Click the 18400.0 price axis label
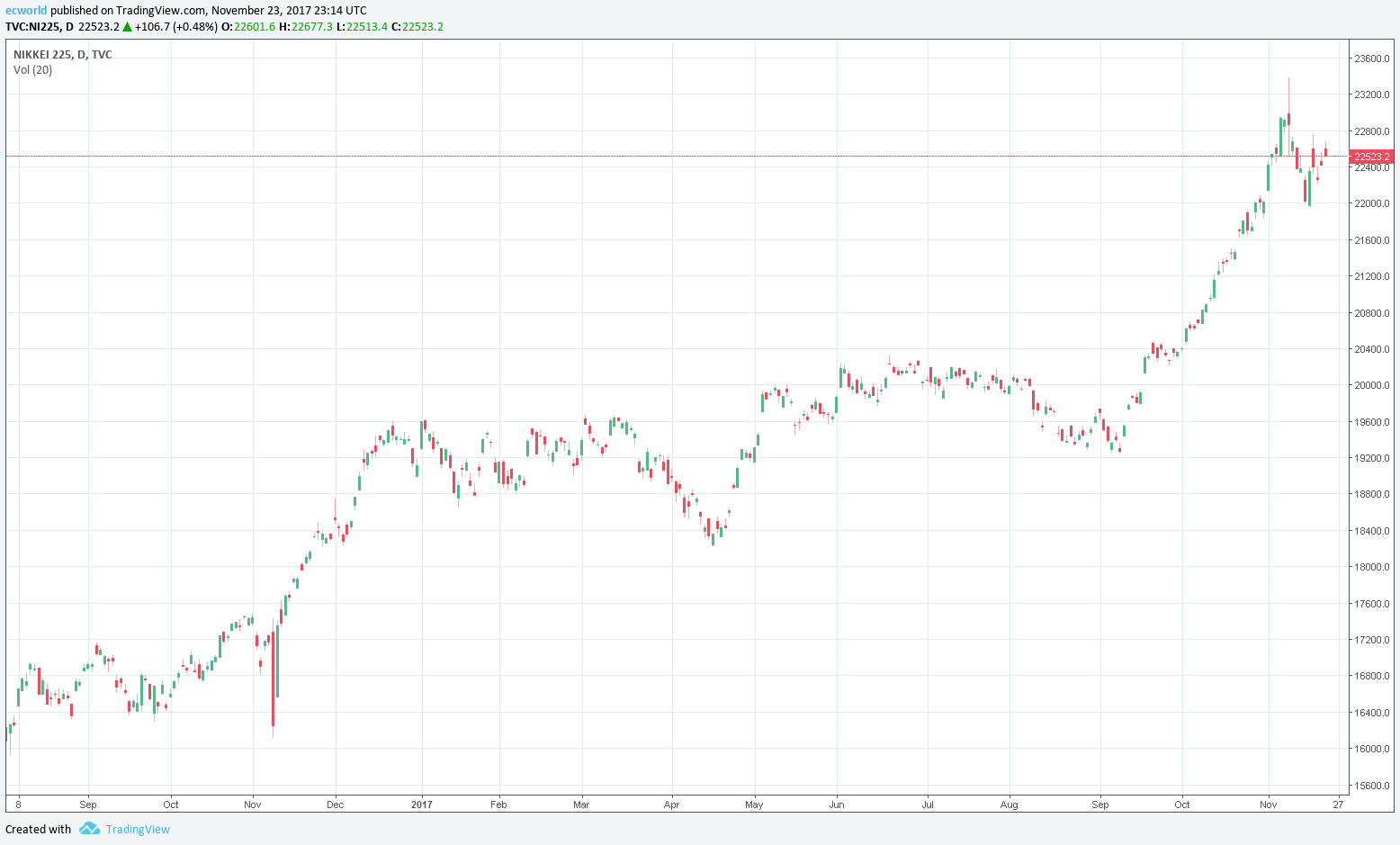The width and height of the screenshot is (1400, 845). [x=1372, y=531]
